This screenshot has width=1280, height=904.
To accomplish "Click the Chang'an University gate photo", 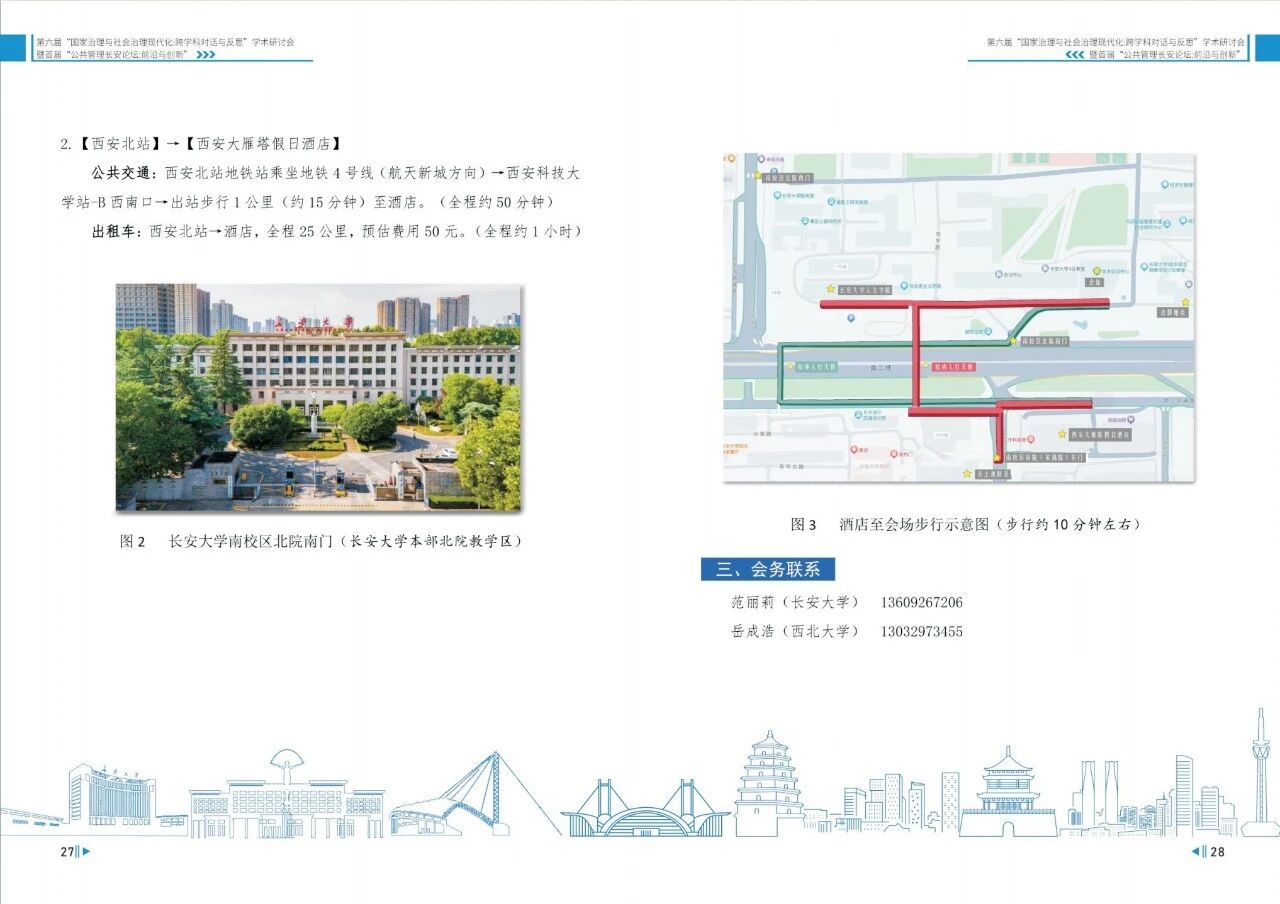I will (318, 396).
